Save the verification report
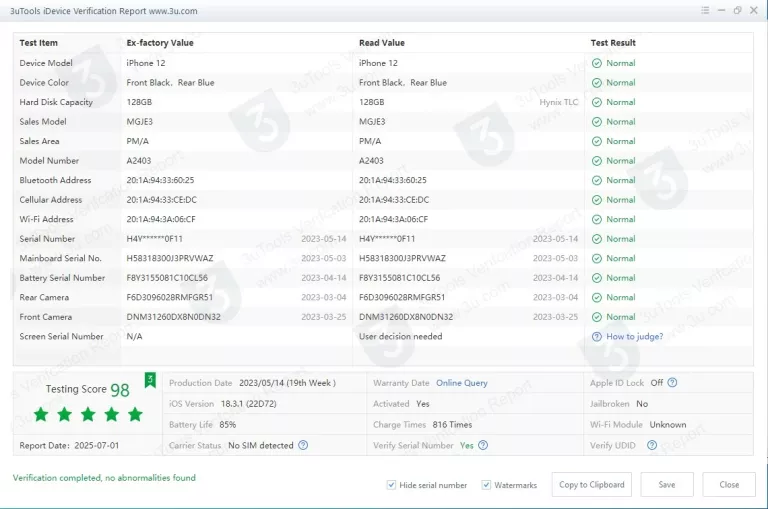This screenshot has width=768, height=509. [667, 485]
